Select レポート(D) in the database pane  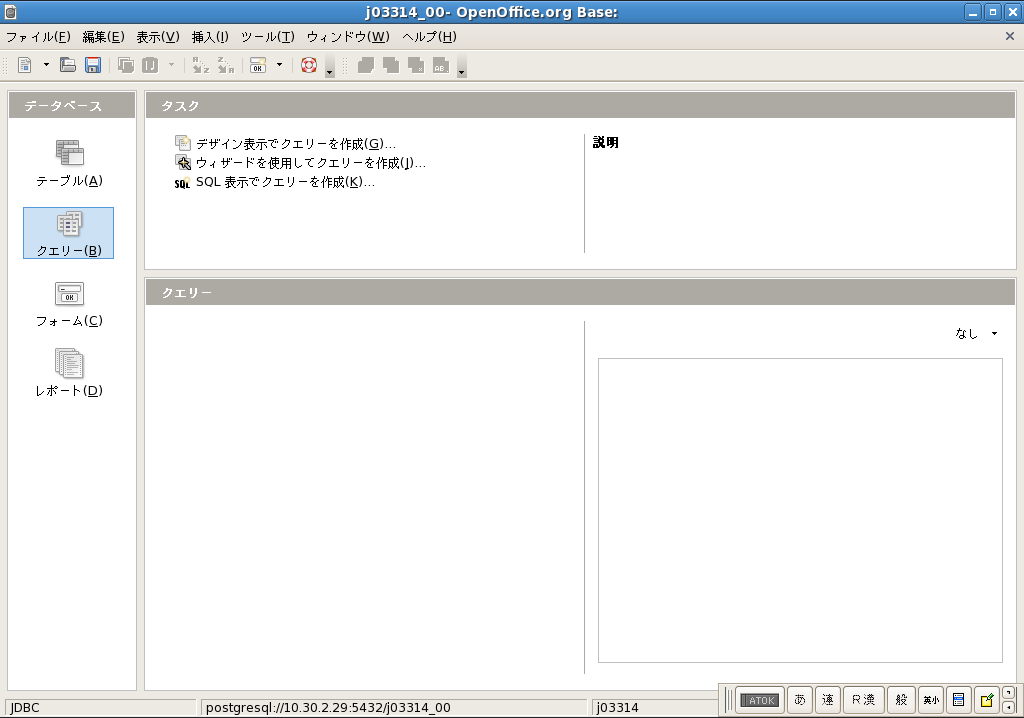tap(69, 373)
